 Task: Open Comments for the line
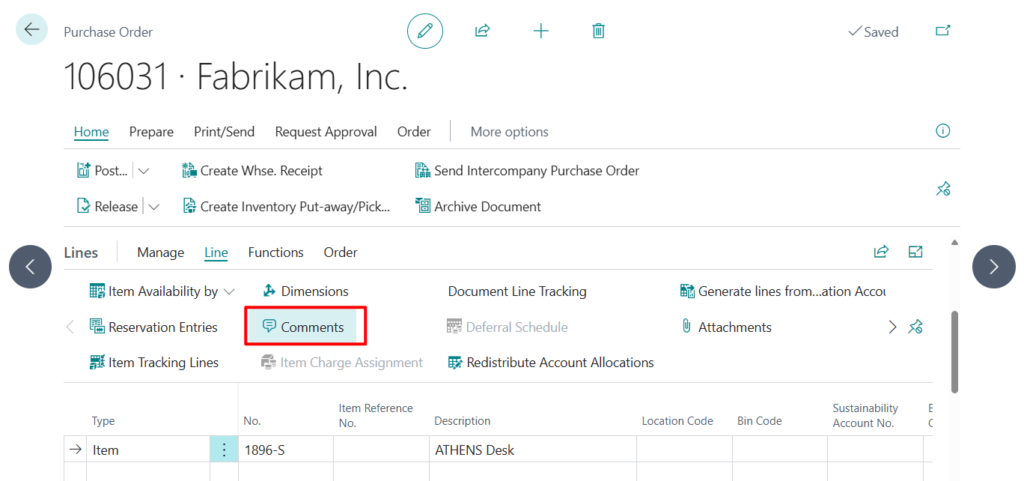[x=303, y=327]
